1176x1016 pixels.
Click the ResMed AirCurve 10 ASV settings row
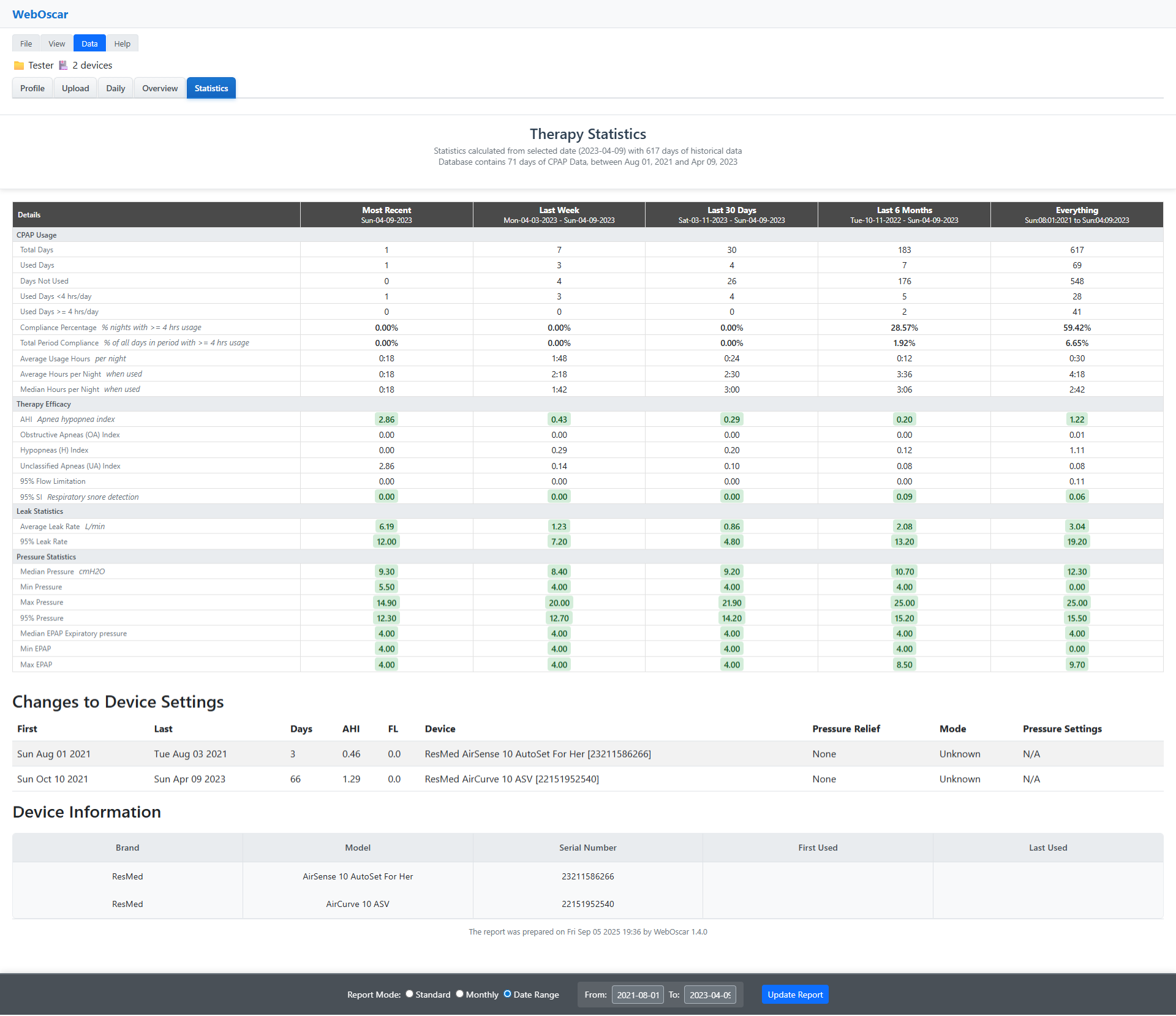pos(511,779)
